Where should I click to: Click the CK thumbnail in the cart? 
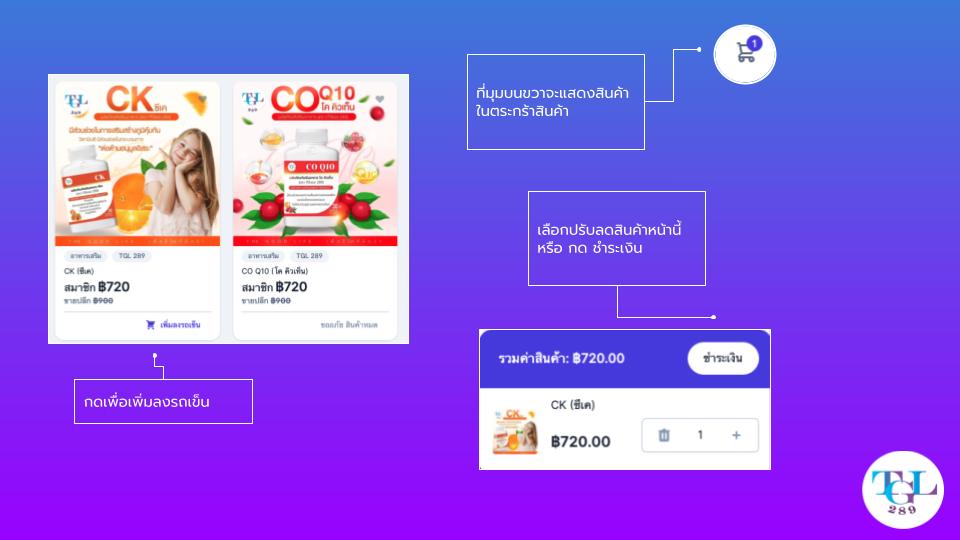tap(515, 430)
